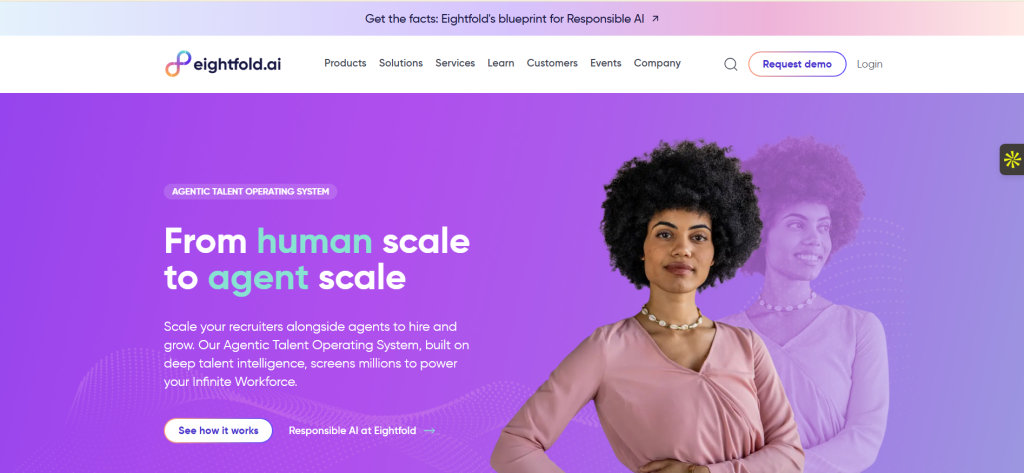Open the Responsible AI blueprint banner link
This screenshot has height=473, width=1024.
point(504,19)
